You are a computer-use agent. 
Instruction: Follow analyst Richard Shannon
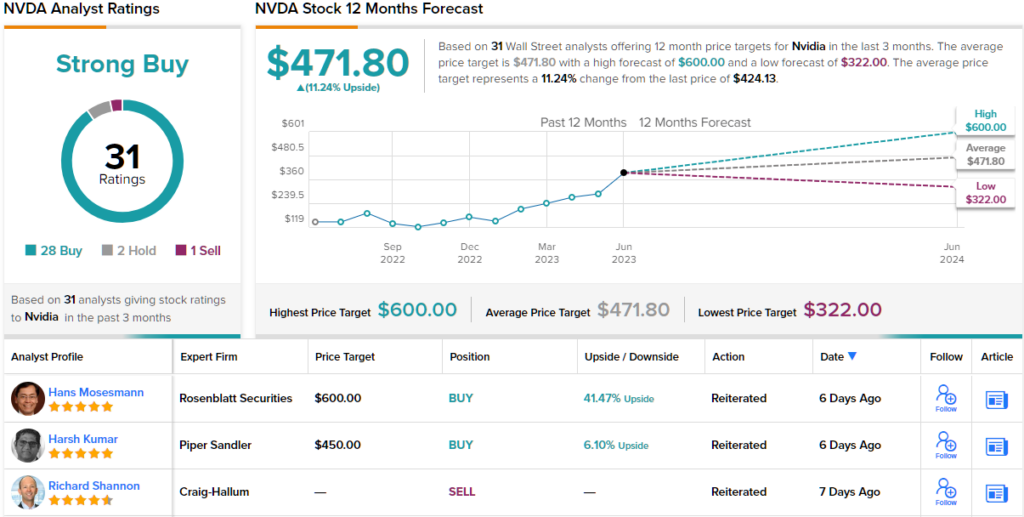click(945, 491)
